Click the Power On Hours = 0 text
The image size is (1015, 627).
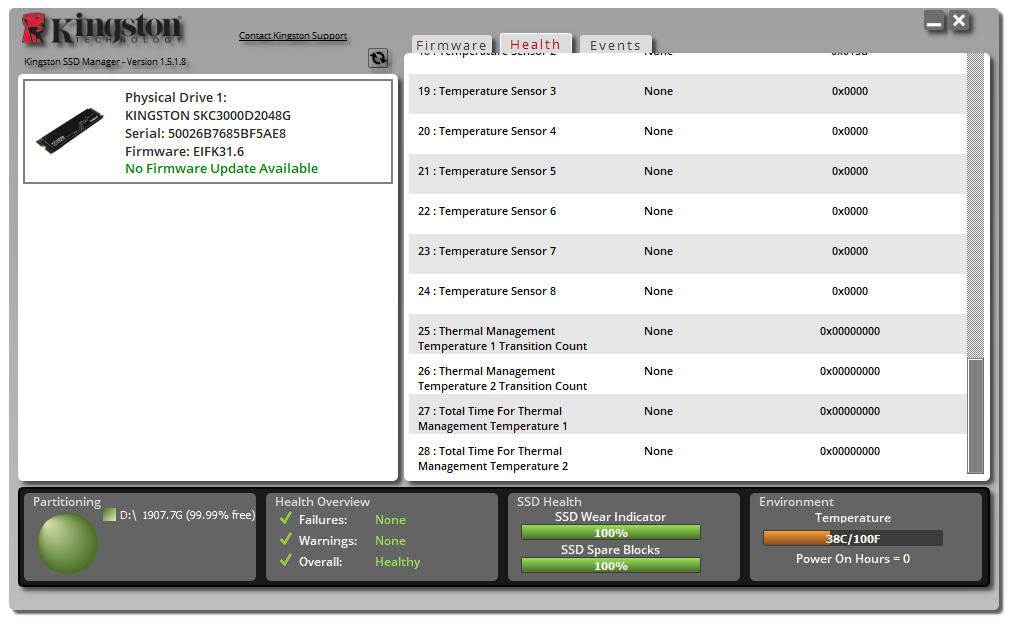tap(853, 558)
